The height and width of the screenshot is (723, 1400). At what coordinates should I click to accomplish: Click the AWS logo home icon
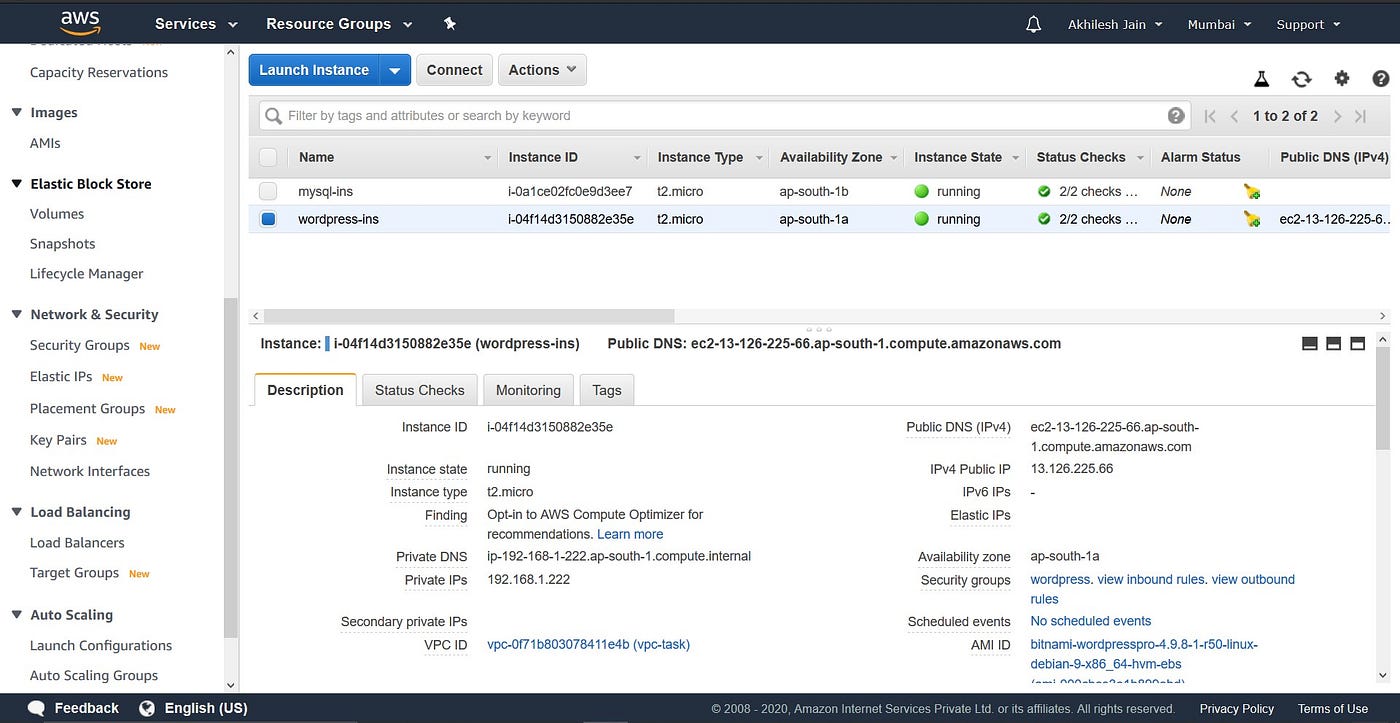tap(80, 22)
